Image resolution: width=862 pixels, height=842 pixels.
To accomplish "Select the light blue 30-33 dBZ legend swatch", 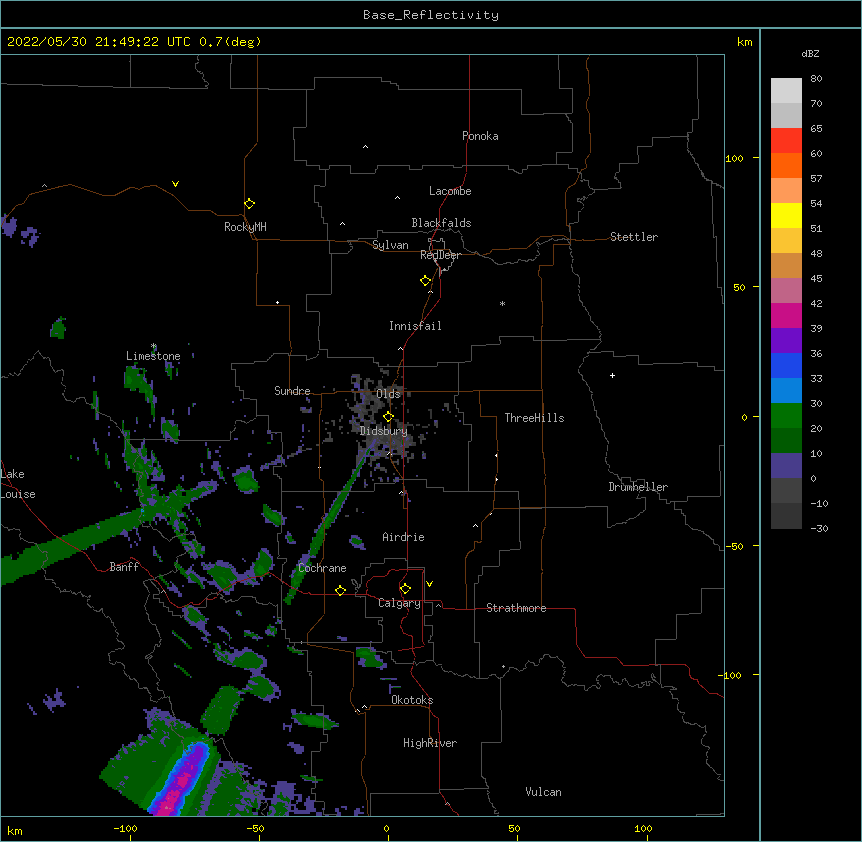I will pos(786,390).
